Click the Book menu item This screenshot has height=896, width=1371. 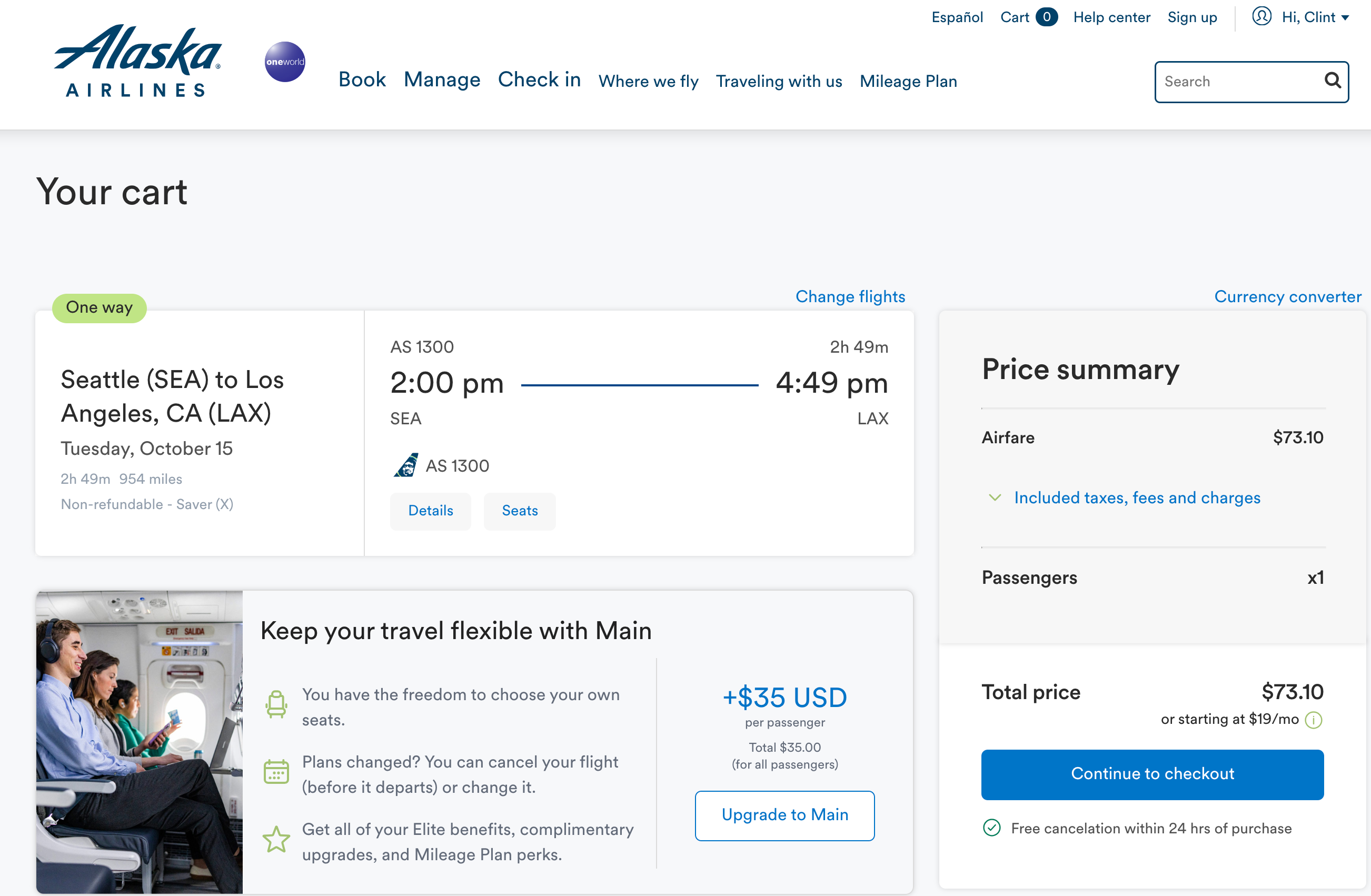coord(362,82)
